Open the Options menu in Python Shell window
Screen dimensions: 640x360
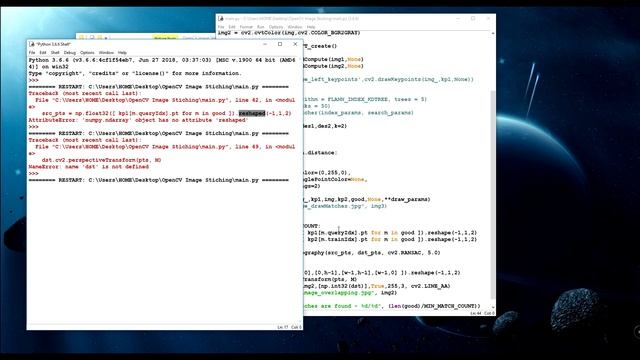coord(87,53)
